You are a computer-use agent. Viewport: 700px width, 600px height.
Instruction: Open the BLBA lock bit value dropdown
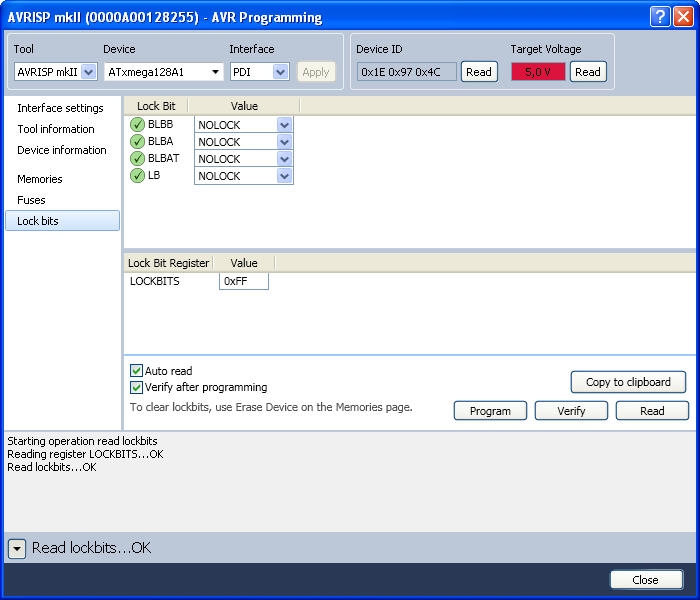pyautogui.click(x=244, y=142)
